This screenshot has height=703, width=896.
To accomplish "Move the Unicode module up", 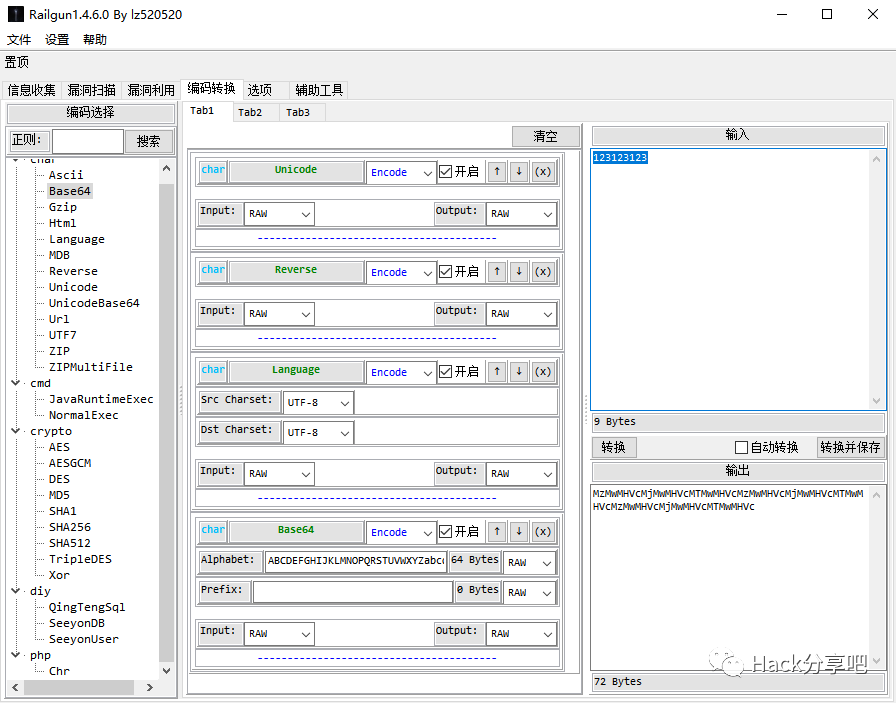I will point(497,171).
